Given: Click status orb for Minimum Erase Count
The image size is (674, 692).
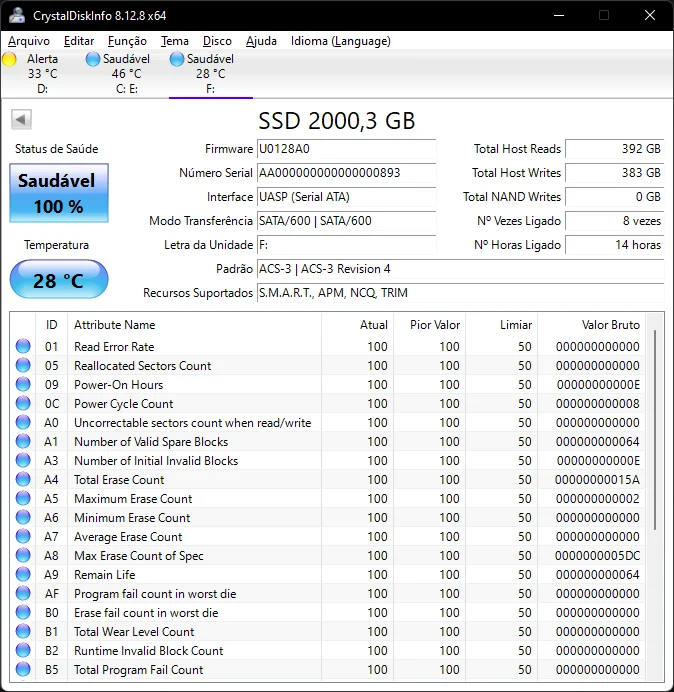Looking at the screenshot, I should (23, 517).
